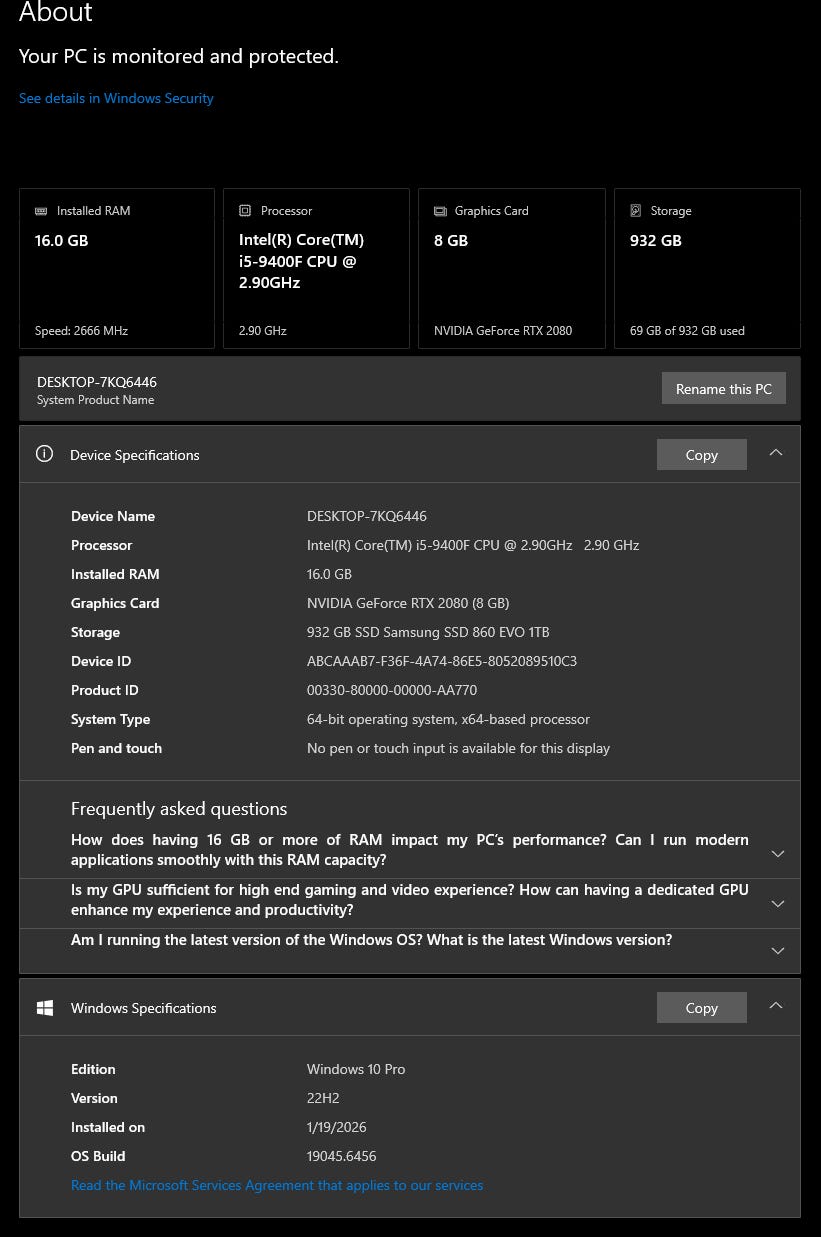Click the System Product Name label
The width and height of the screenshot is (821, 1237).
coord(95,400)
